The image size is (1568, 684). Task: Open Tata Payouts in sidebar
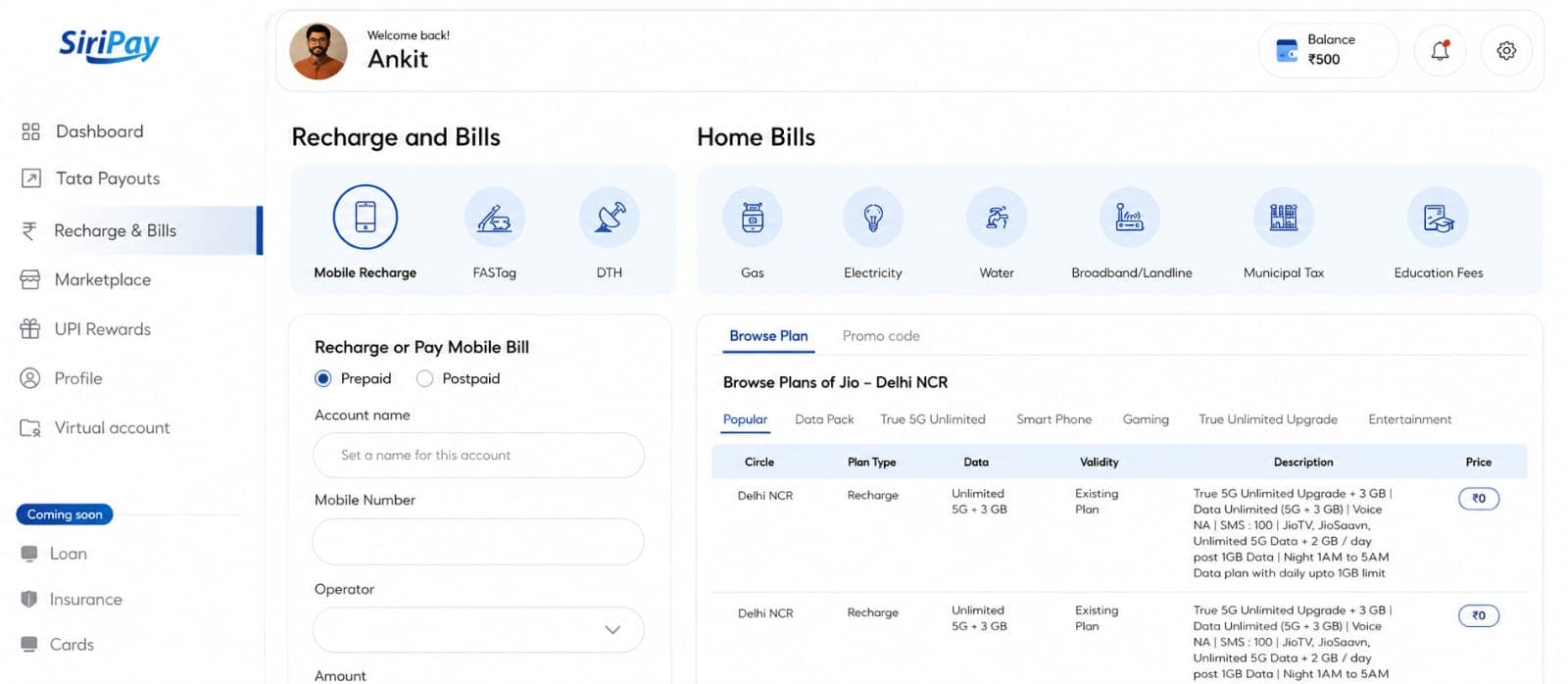pyautogui.click(x=90, y=178)
